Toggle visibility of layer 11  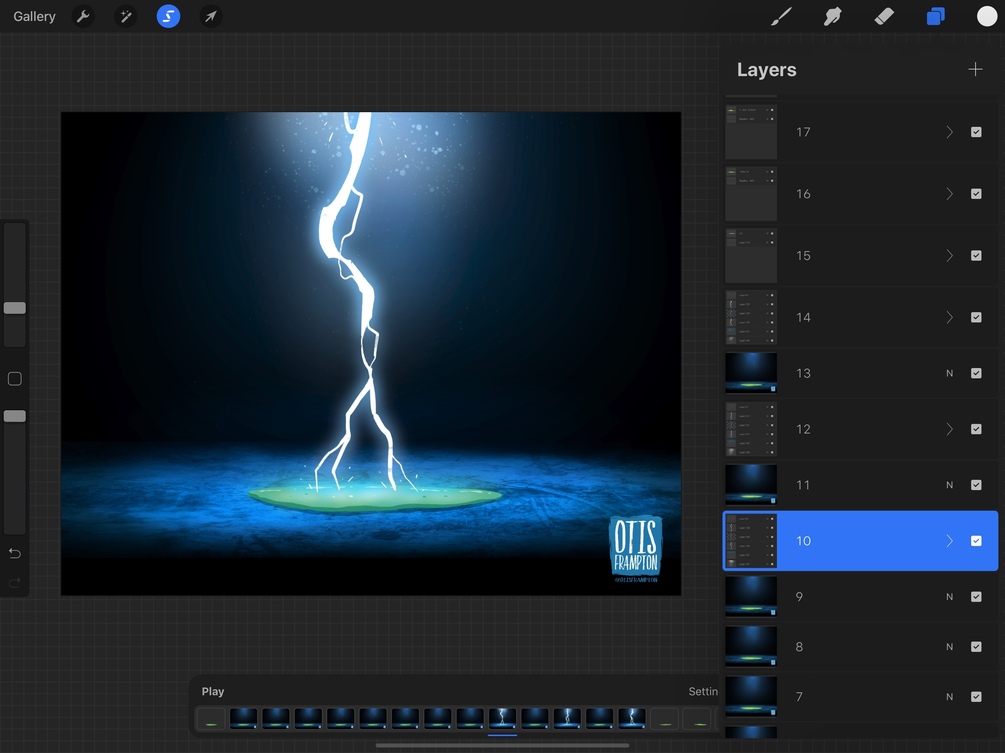click(976, 485)
